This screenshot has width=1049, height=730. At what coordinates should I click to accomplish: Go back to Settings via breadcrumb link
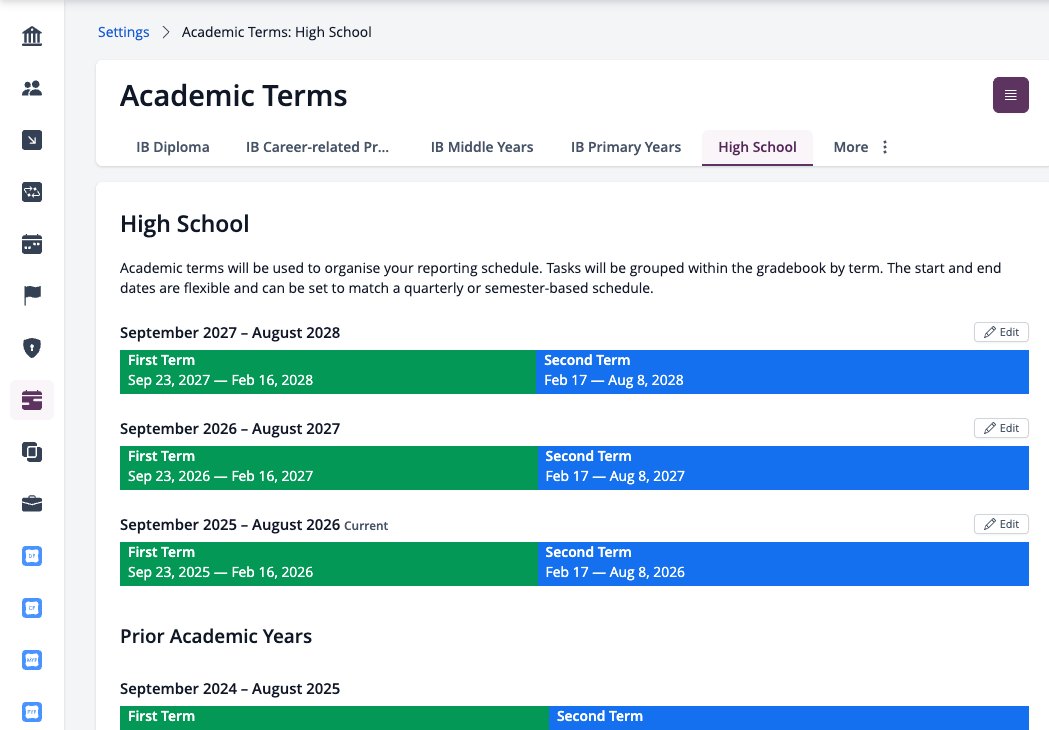click(x=124, y=32)
